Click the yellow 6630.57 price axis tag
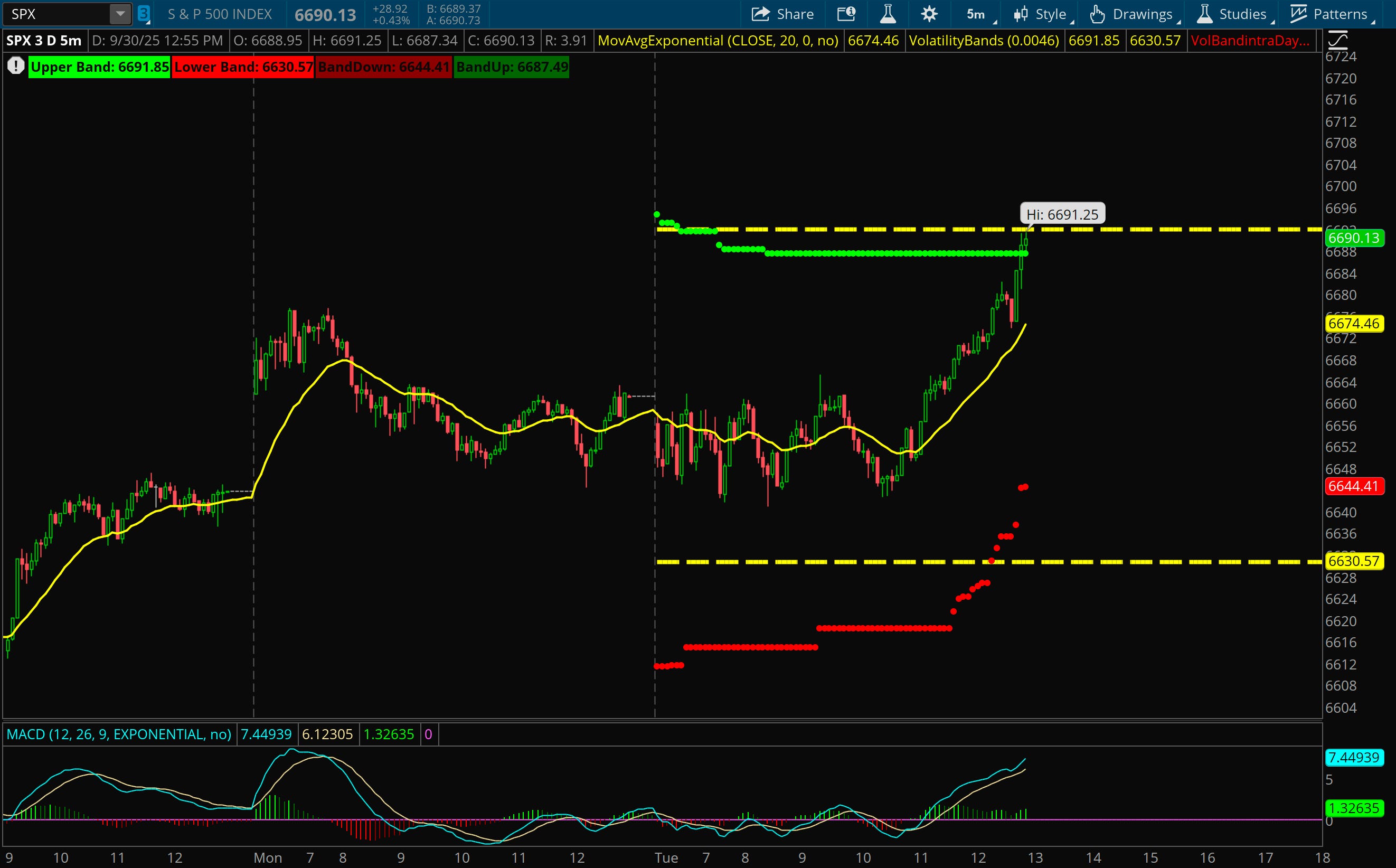Screen dimensions: 1396x868 [1354, 561]
